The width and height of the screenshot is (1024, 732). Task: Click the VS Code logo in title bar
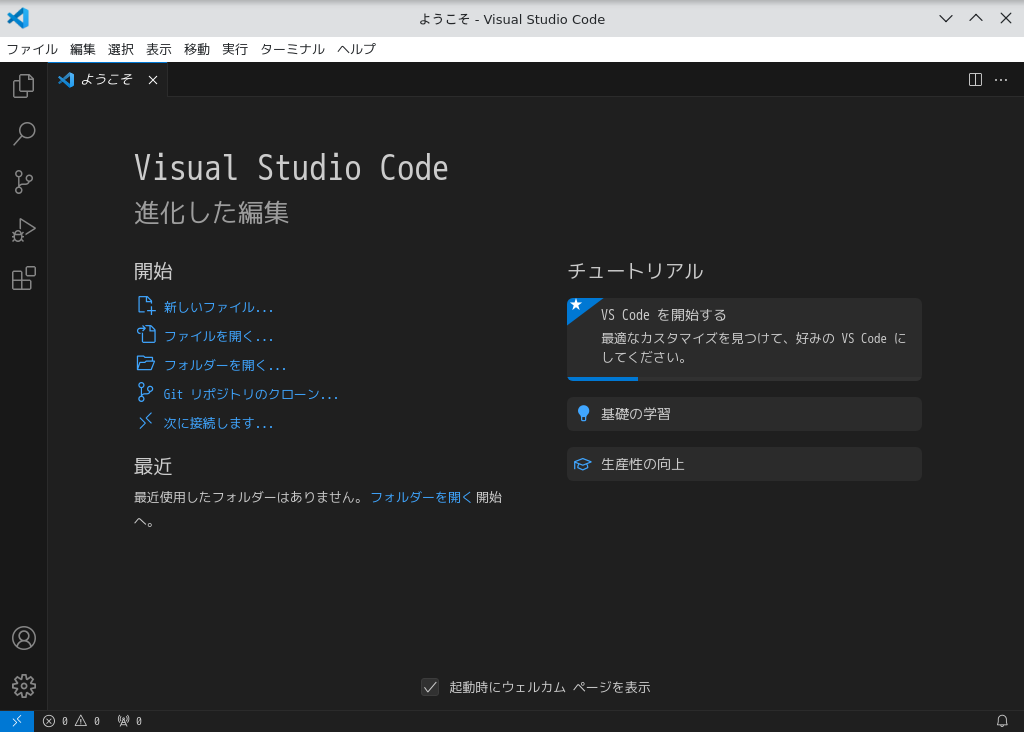(x=18, y=18)
